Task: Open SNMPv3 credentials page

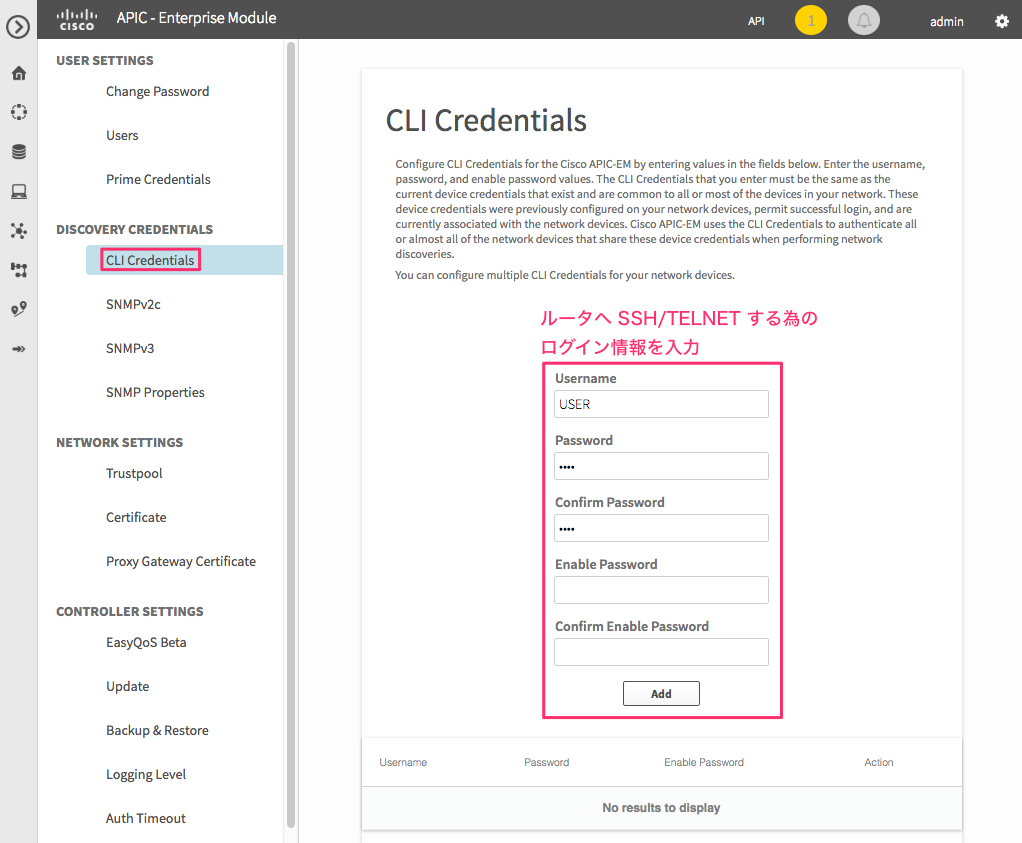Action: point(130,348)
